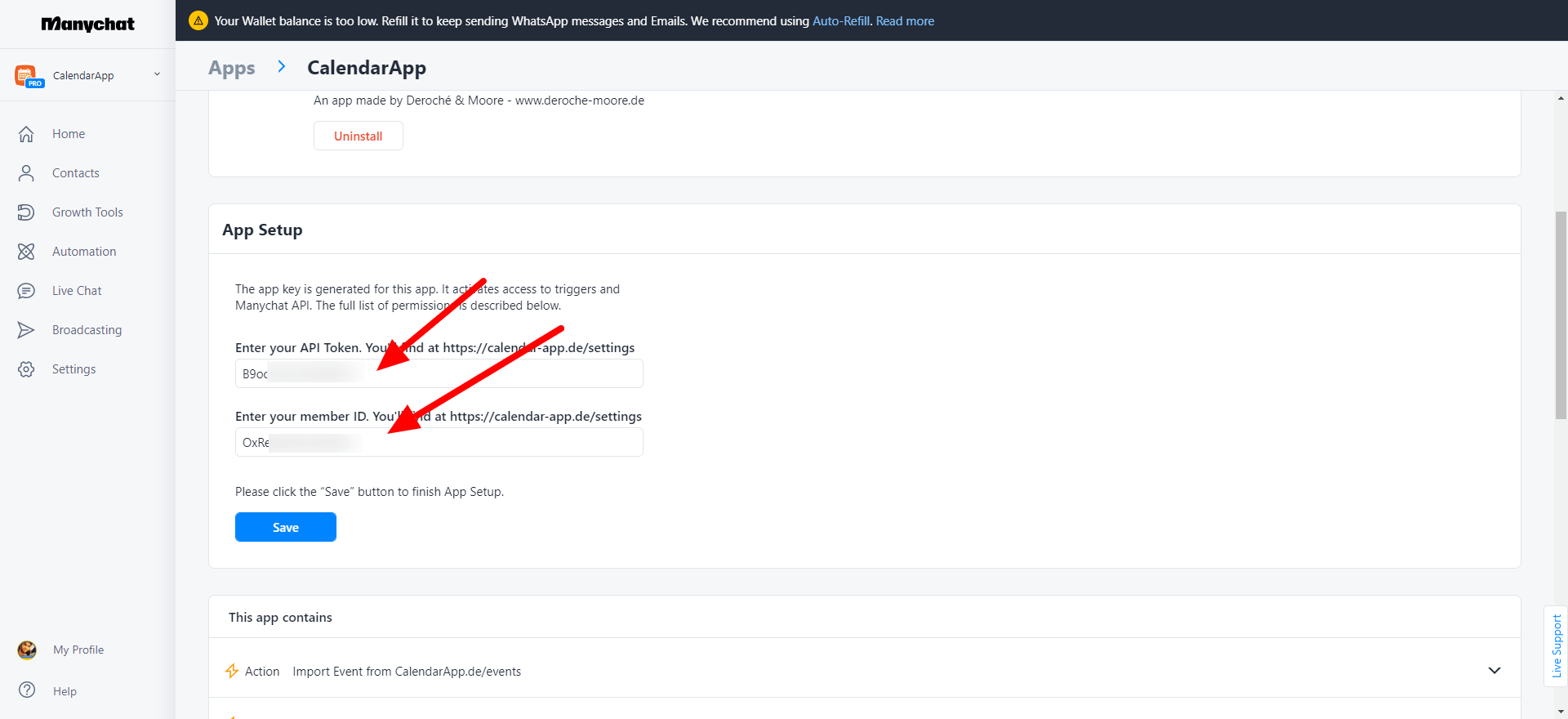1568x719 pixels.
Task: Open Settings in the sidebar
Action: [x=73, y=369]
